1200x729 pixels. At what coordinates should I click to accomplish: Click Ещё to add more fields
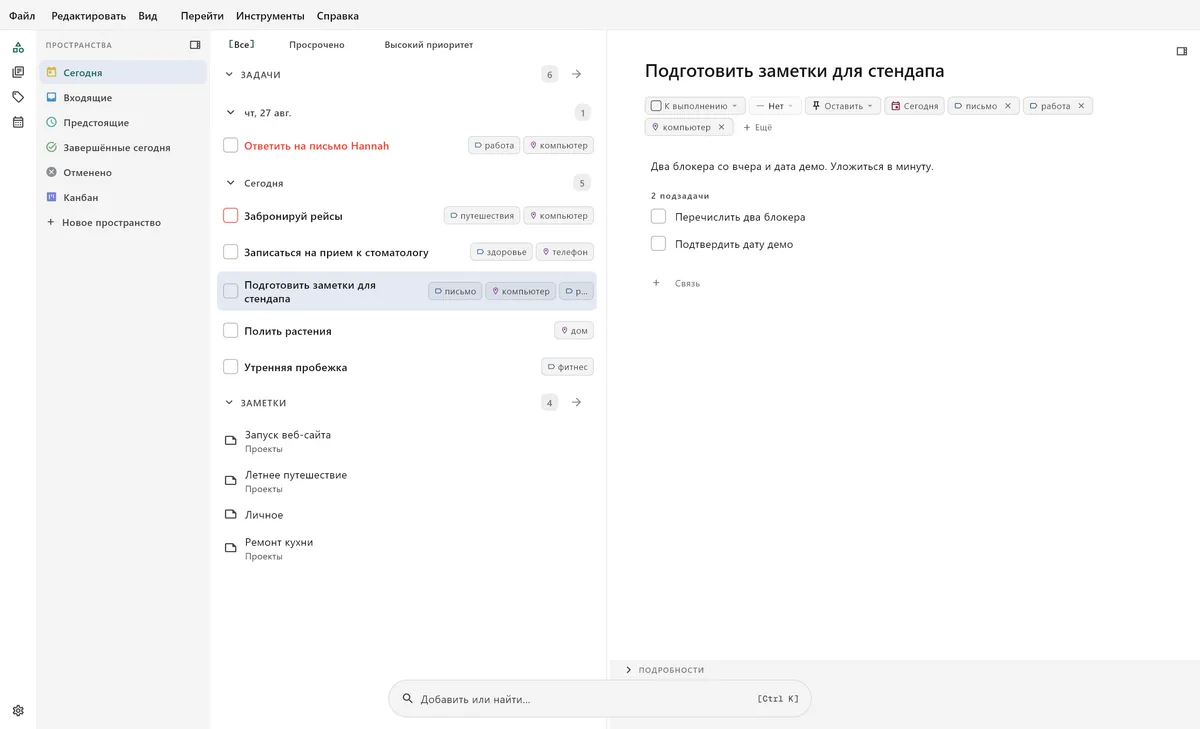[x=757, y=127]
